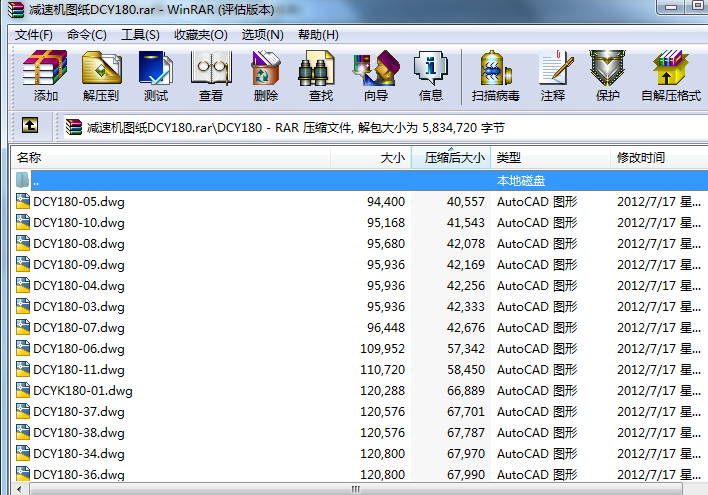Click the archive icon in address bar
The image size is (708, 495).
pos(74,127)
